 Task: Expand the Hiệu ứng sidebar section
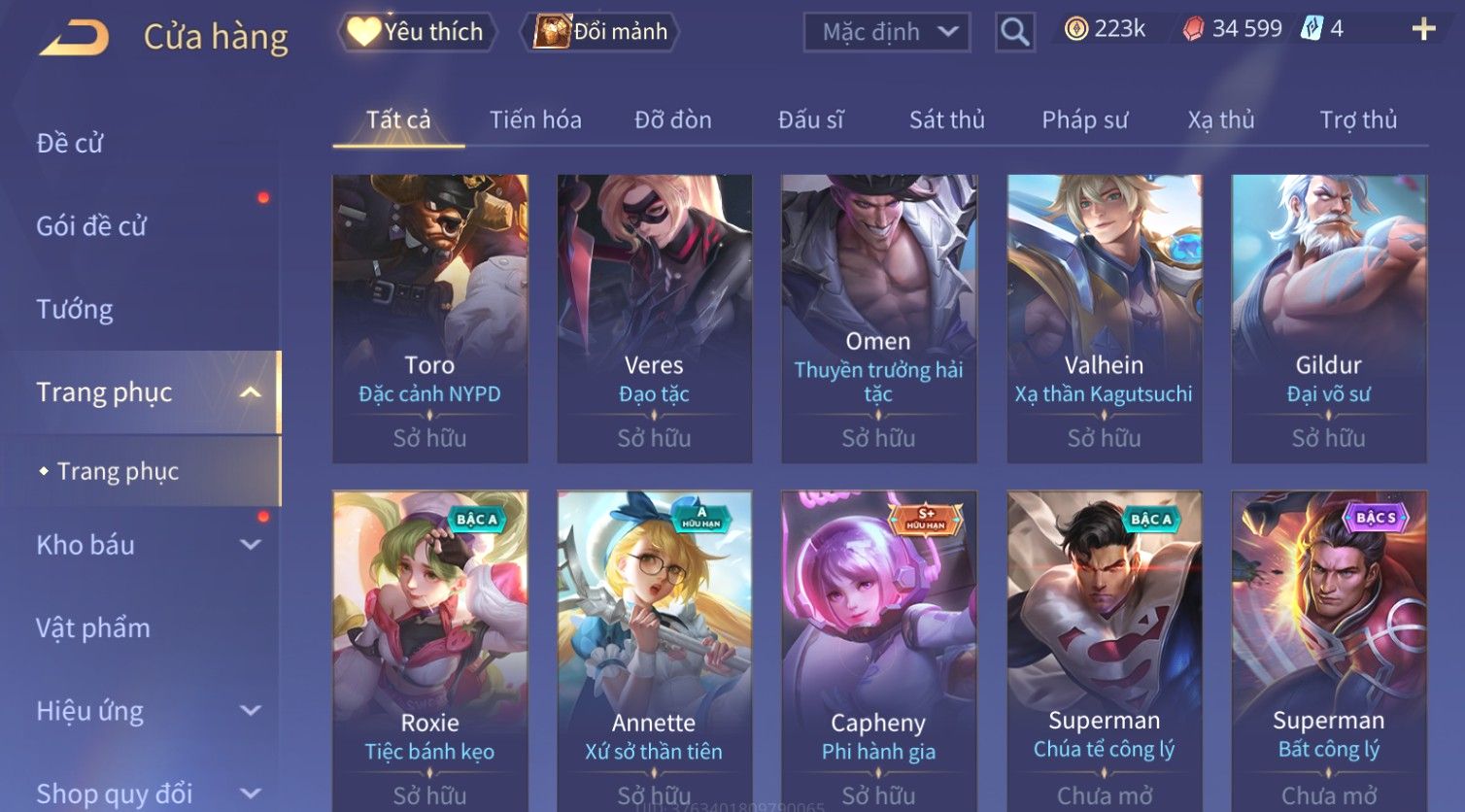click(x=251, y=711)
